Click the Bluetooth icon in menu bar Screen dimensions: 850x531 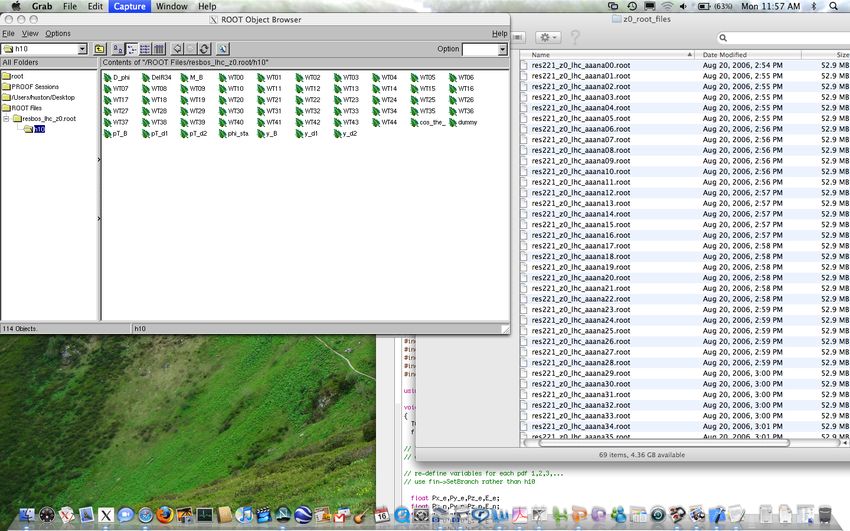coord(813,6)
